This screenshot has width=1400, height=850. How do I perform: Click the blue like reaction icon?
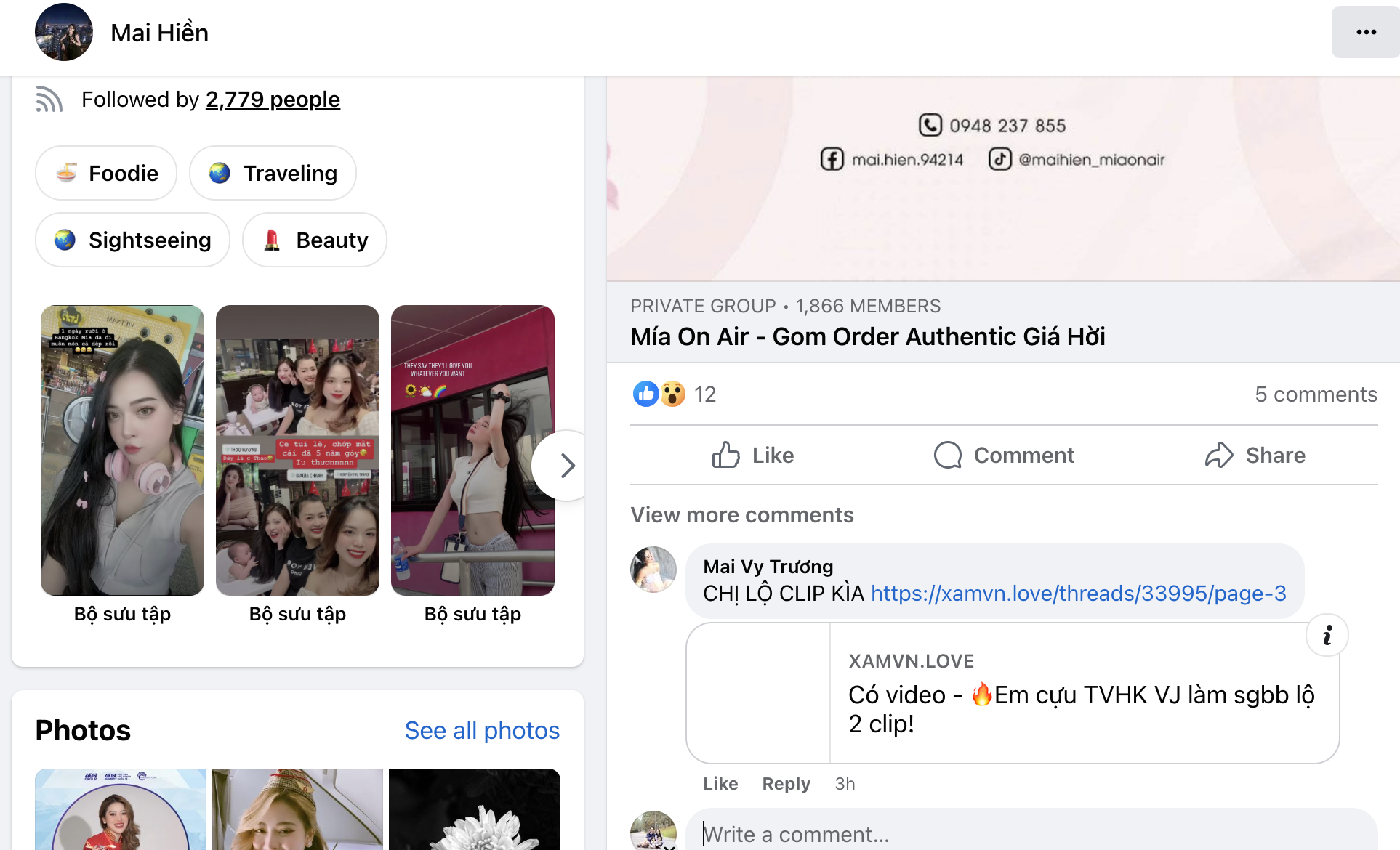pyautogui.click(x=645, y=394)
